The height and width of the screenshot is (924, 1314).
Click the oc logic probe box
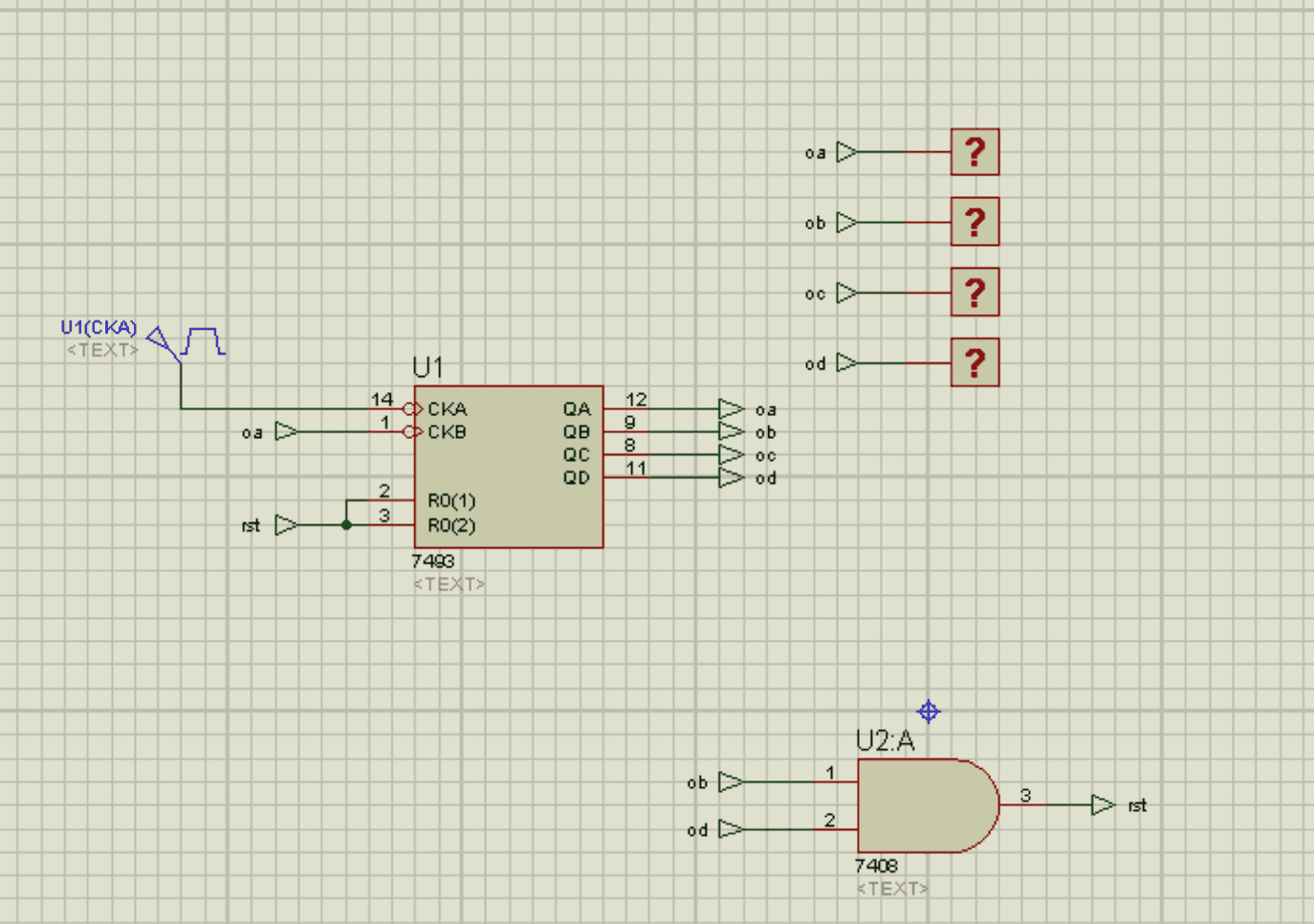click(975, 293)
